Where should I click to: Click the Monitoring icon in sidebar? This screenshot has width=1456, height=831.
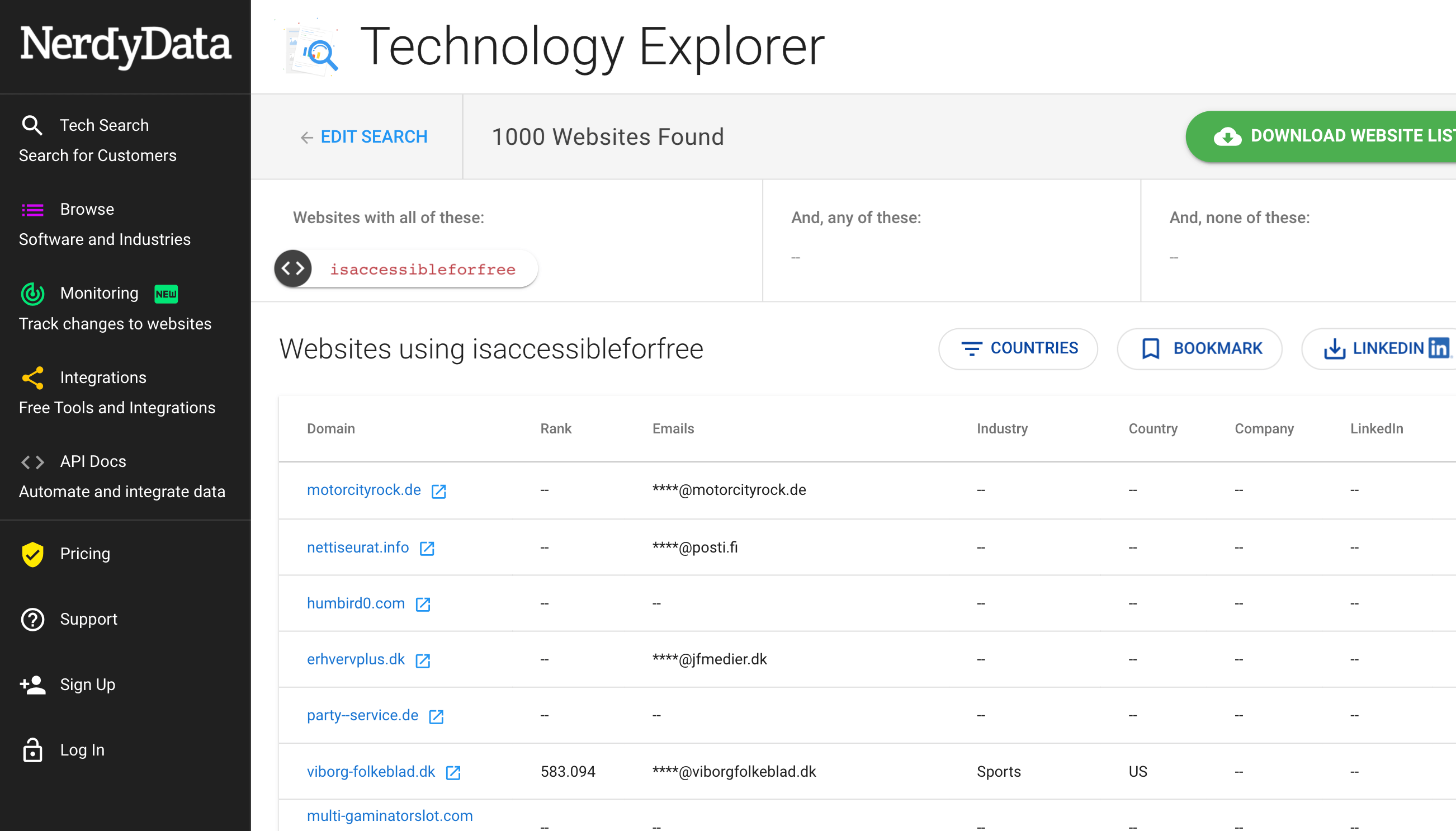[x=31, y=293]
